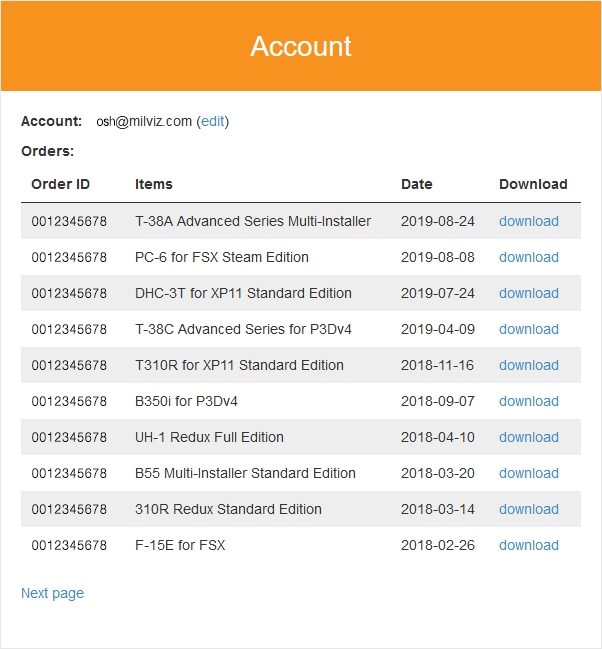Image resolution: width=602 pixels, height=649 pixels.
Task: Download F-15E for FSX
Action: point(528,545)
